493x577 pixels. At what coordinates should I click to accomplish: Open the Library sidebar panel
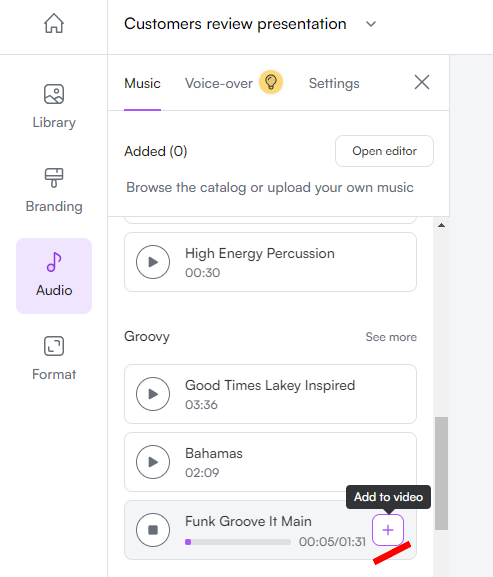click(54, 106)
